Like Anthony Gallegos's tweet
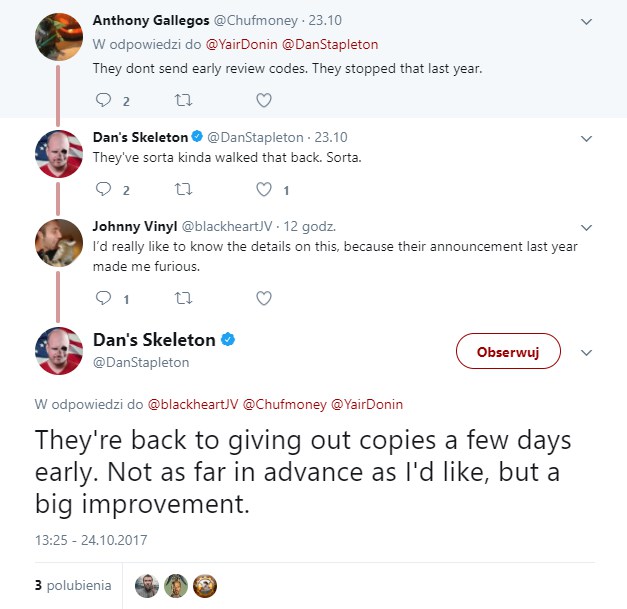This screenshot has height=609, width=627. (x=263, y=100)
